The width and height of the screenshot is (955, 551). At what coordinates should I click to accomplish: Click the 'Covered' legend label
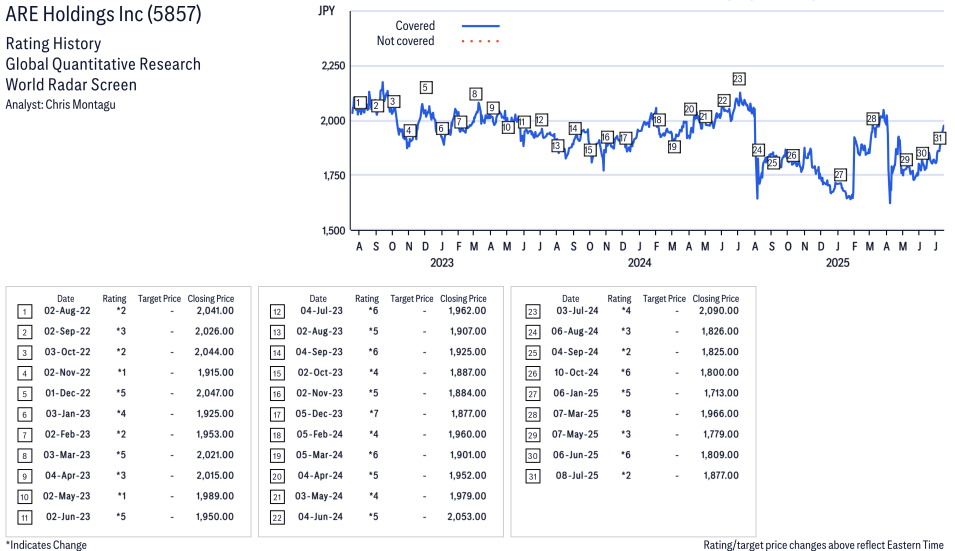415,26
